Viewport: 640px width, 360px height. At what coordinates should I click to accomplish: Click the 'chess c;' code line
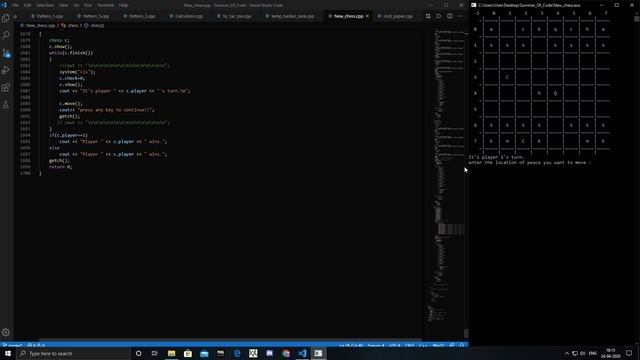pos(59,40)
